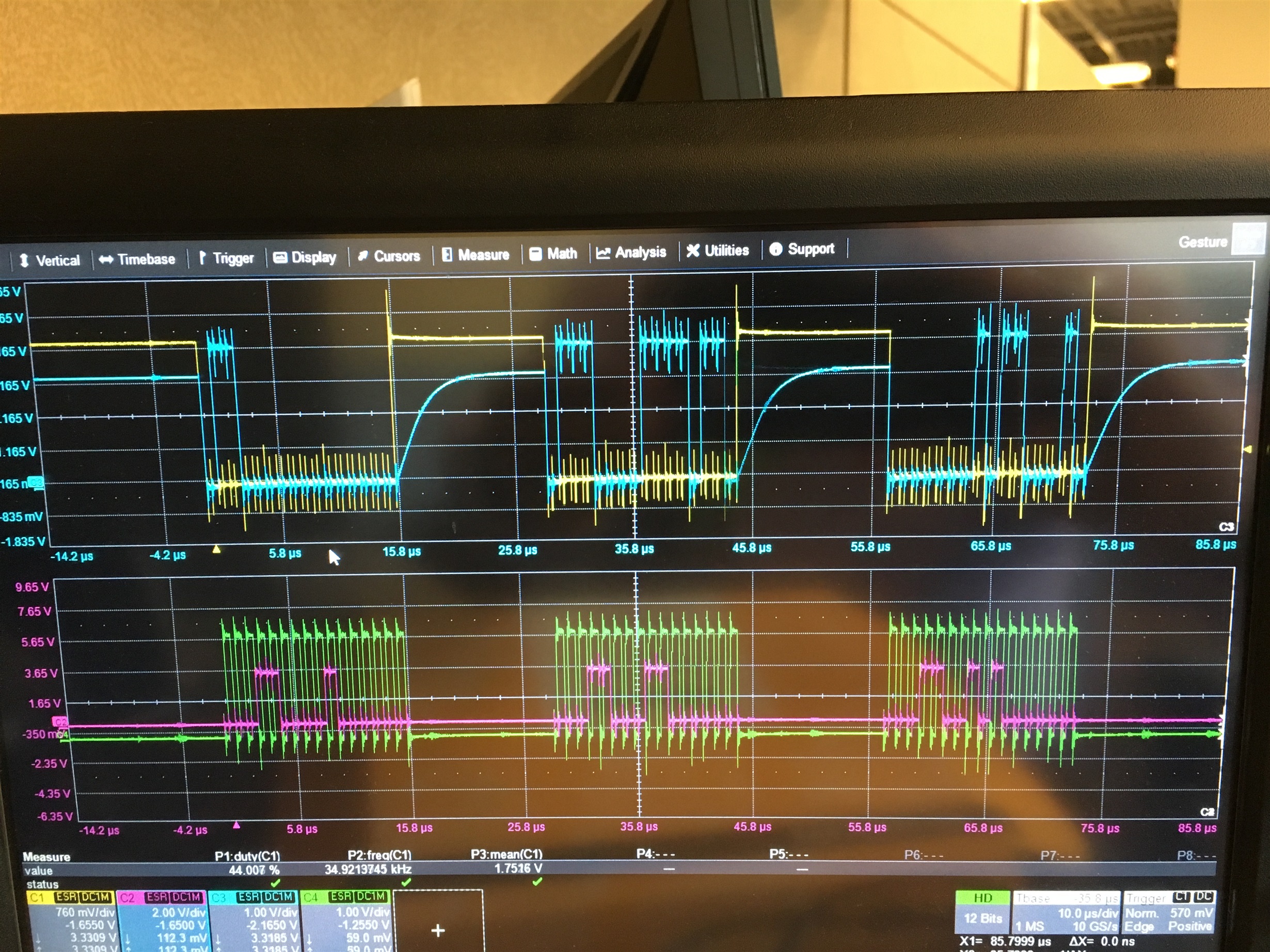Select the empty P4 measurement slot
Image resolution: width=1270 pixels, height=952 pixels.
tap(656, 854)
